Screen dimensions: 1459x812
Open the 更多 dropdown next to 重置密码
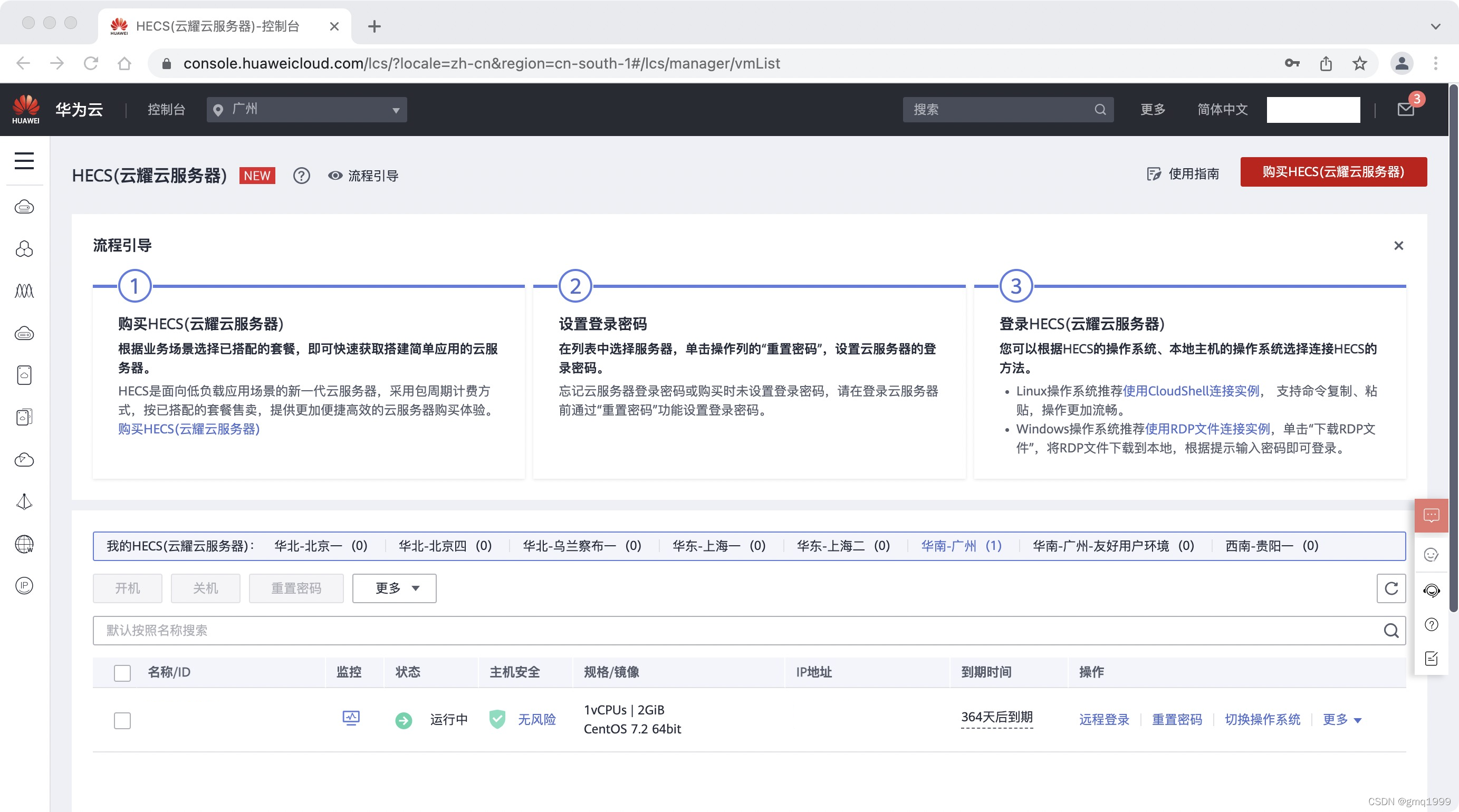point(393,588)
